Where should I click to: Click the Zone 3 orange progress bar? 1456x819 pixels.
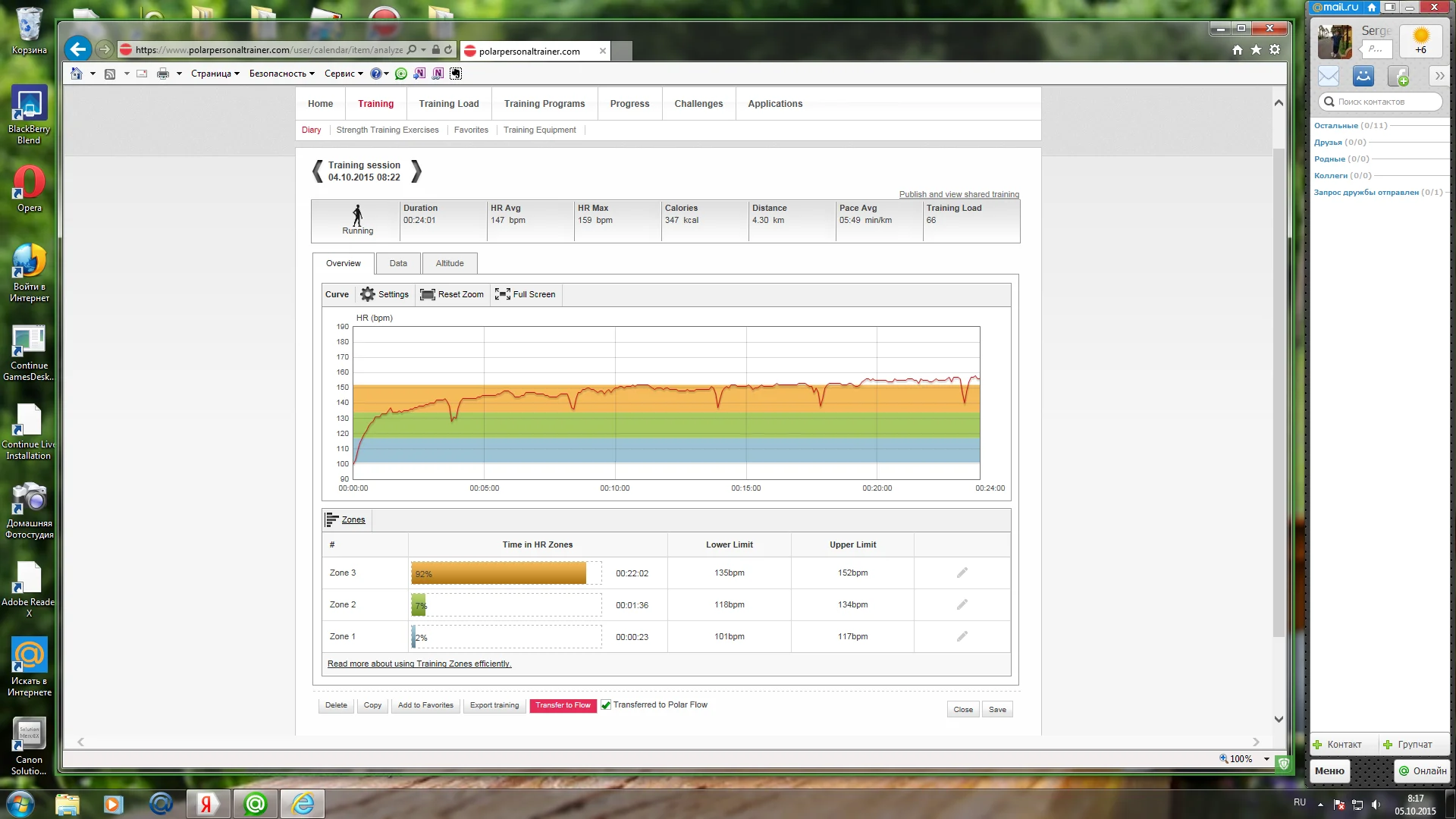(x=498, y=573)
